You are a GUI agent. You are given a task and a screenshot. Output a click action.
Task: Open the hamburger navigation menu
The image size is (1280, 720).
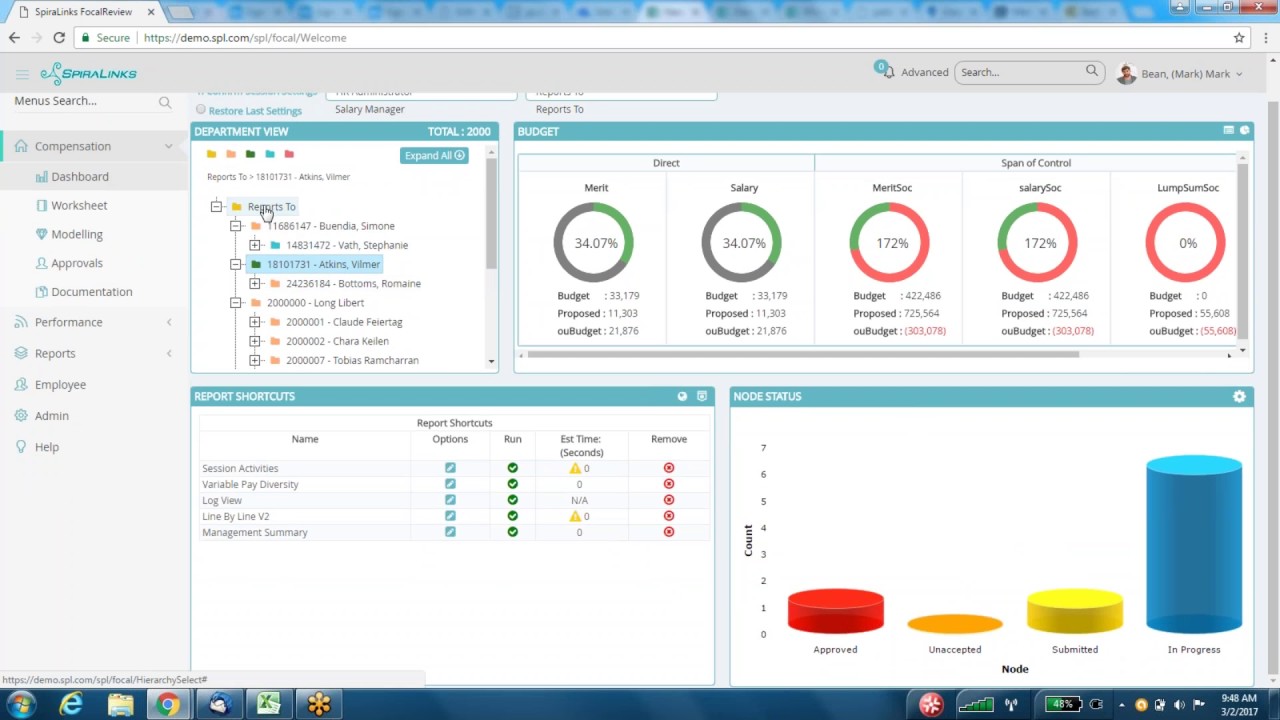point(22,74)
